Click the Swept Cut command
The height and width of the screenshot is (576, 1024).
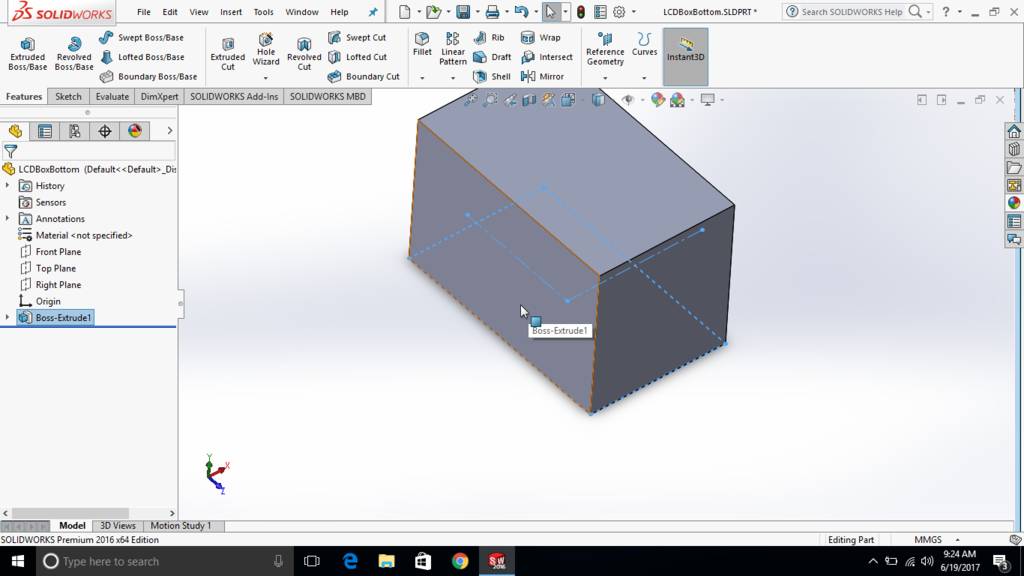357,38
